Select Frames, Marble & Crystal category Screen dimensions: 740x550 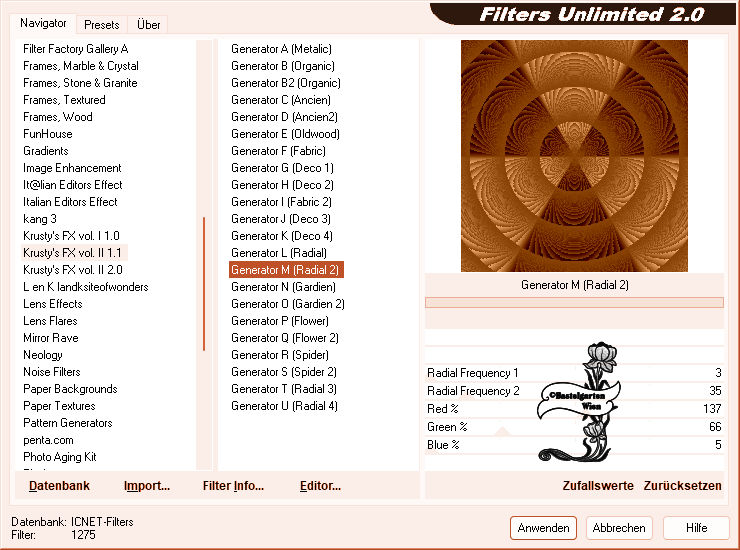(x=81, y=66)
